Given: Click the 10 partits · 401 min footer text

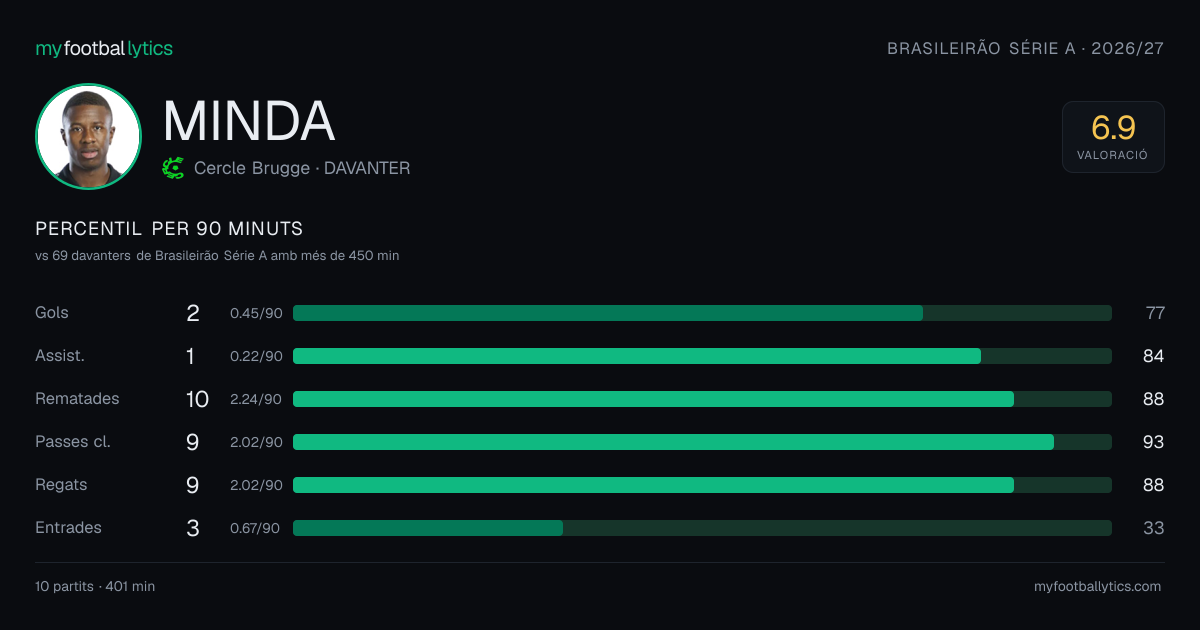Looking at the screenshot, I should 95,587.
